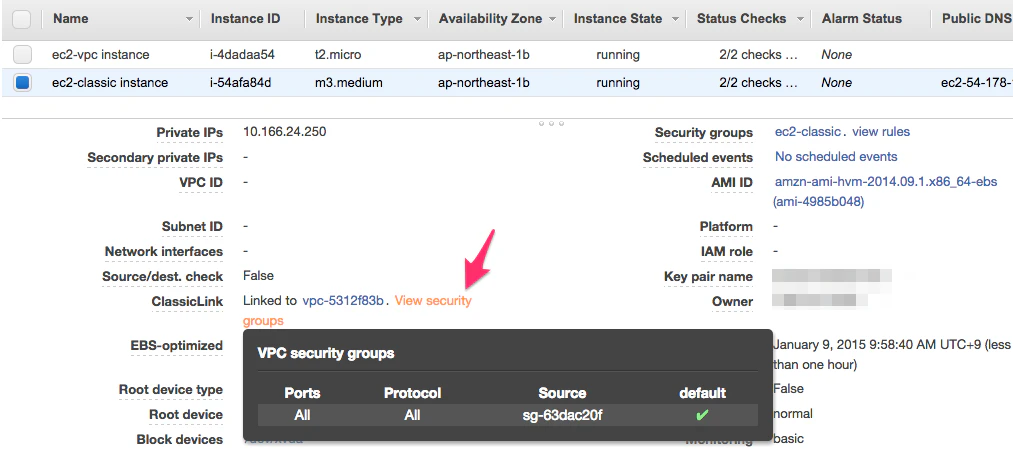Viewport: 1013px width, 453px height.
Task: Click the ec2-vpc instance name cell
Action: click(101, 55)
